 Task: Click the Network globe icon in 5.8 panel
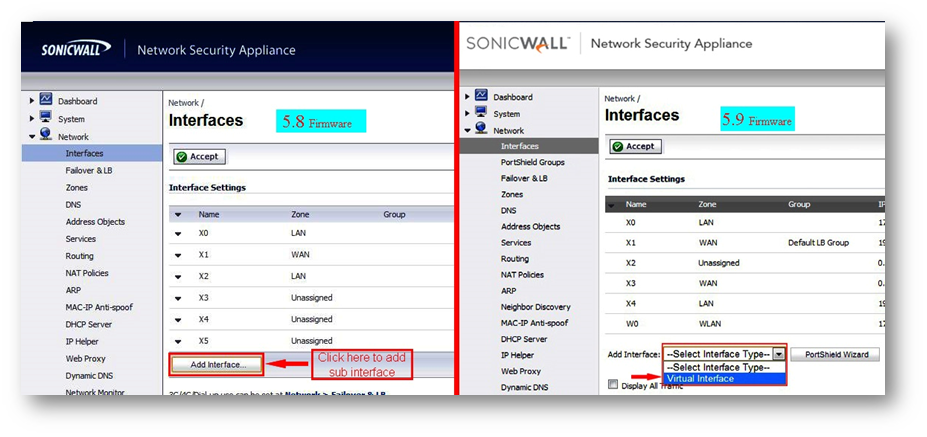(x=46, y=135)
